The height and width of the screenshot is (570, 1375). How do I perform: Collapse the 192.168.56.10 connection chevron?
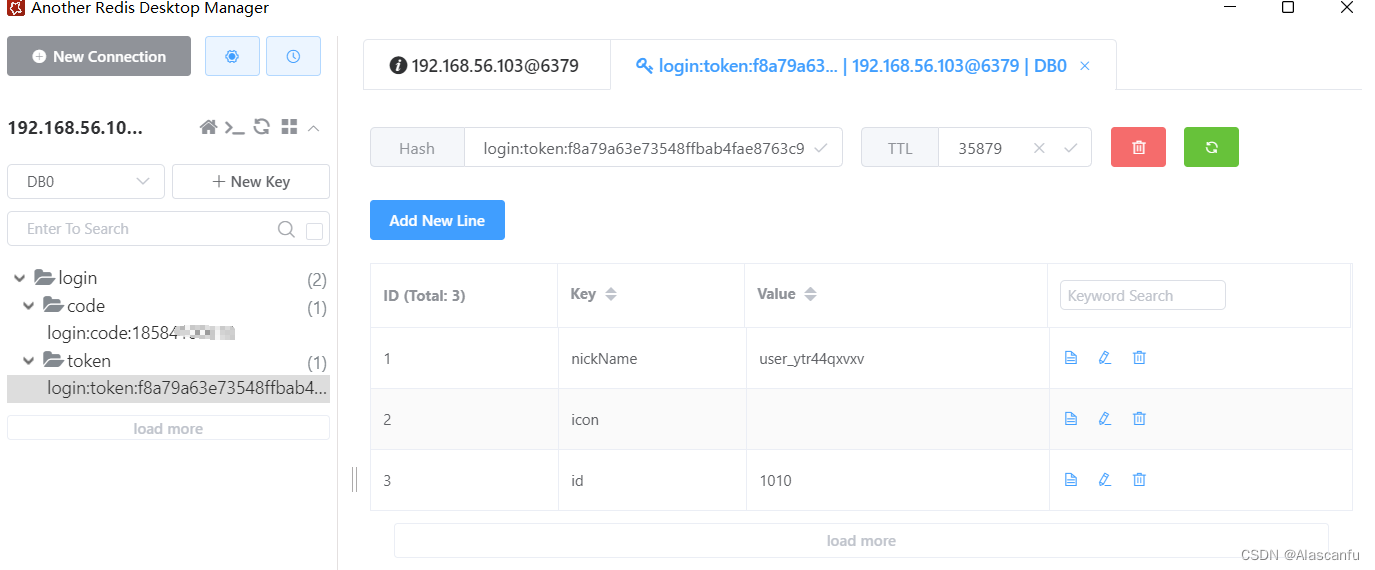(313, 127)
